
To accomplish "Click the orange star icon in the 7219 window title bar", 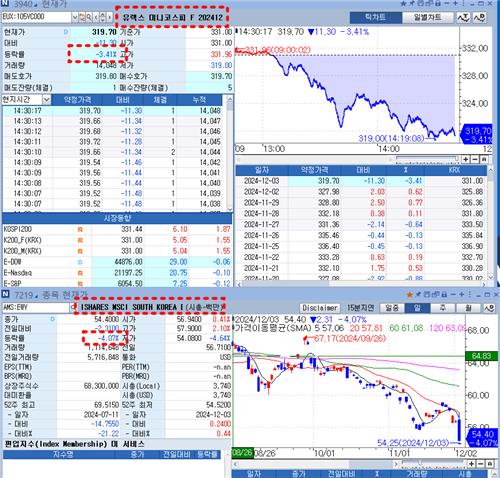I will tap(410, 295).
